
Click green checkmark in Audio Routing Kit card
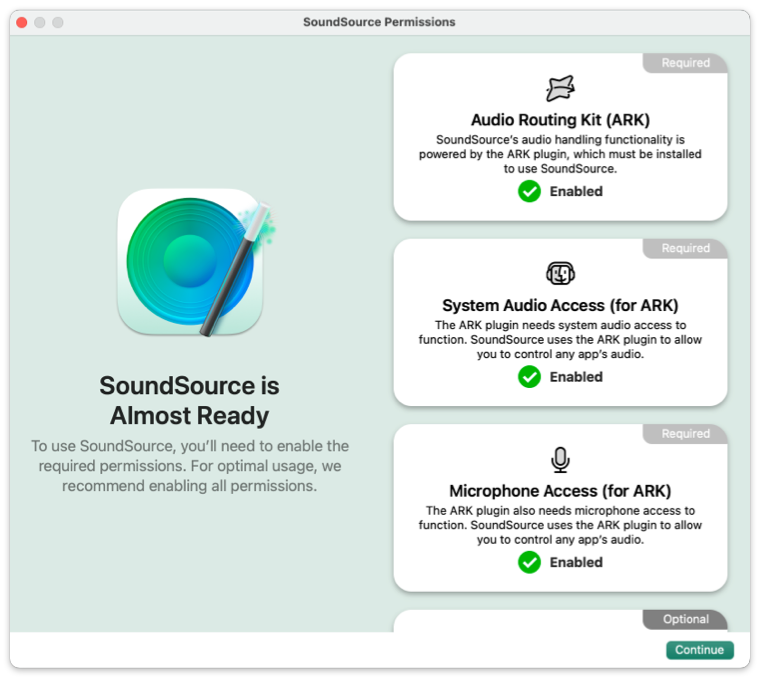529,191
